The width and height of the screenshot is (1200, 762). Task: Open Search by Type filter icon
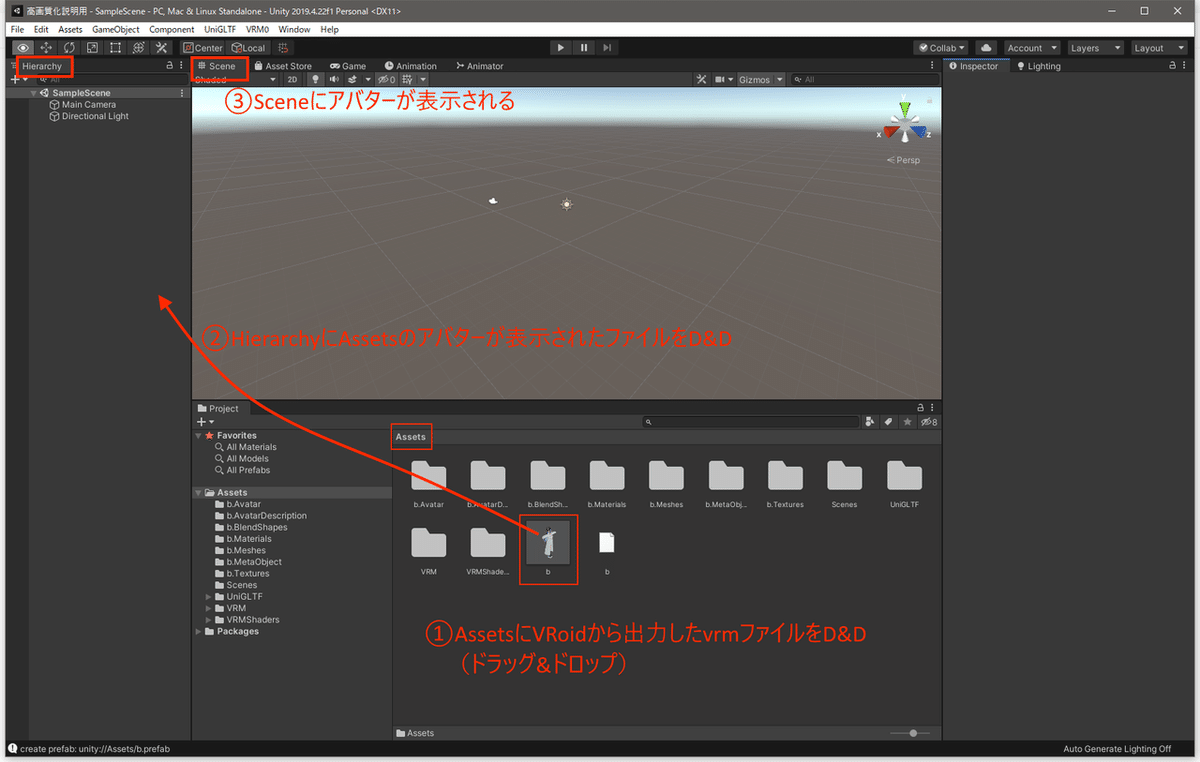pyautogui.click(x=870, y=422)
